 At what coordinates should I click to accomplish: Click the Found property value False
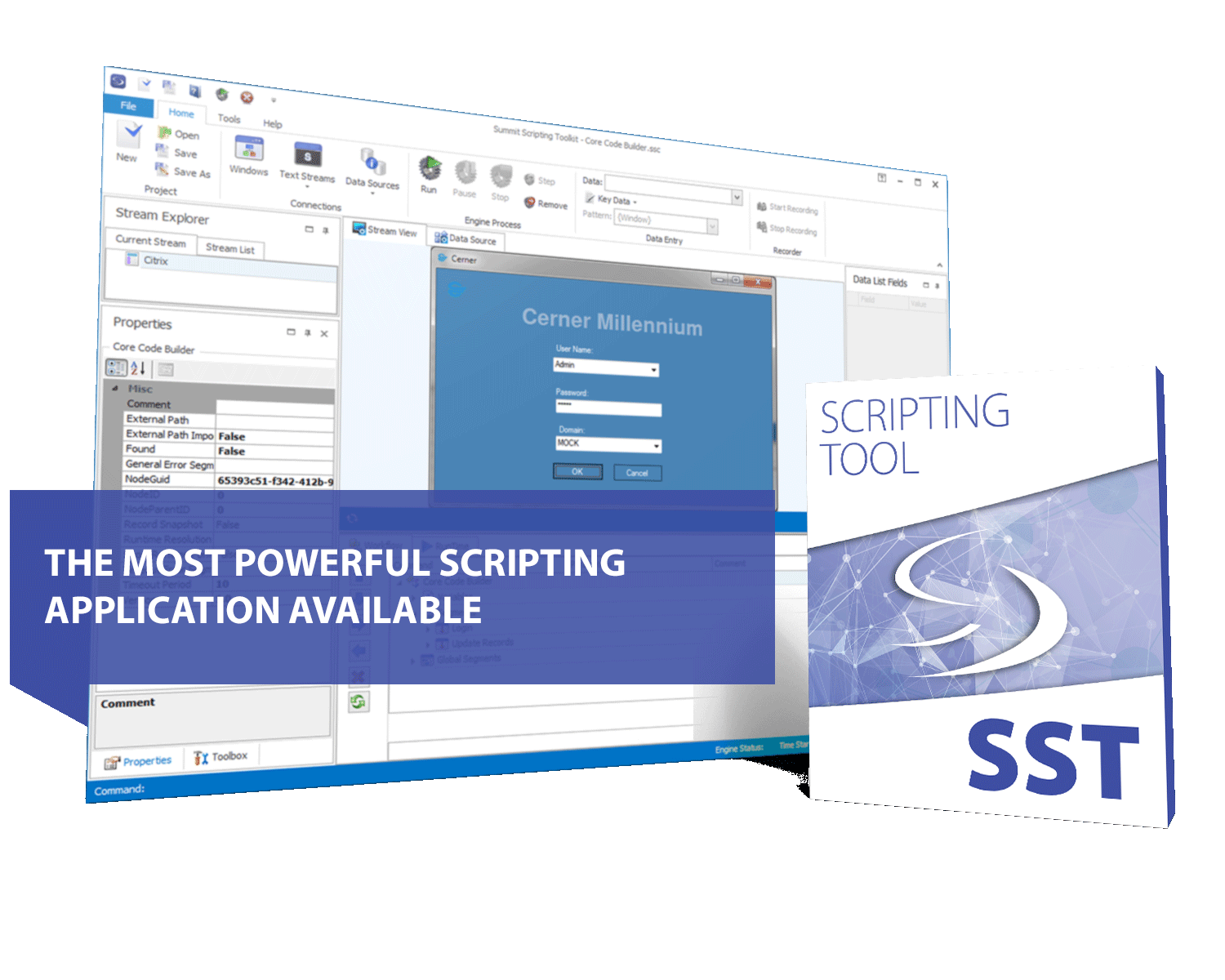(275, 451)
